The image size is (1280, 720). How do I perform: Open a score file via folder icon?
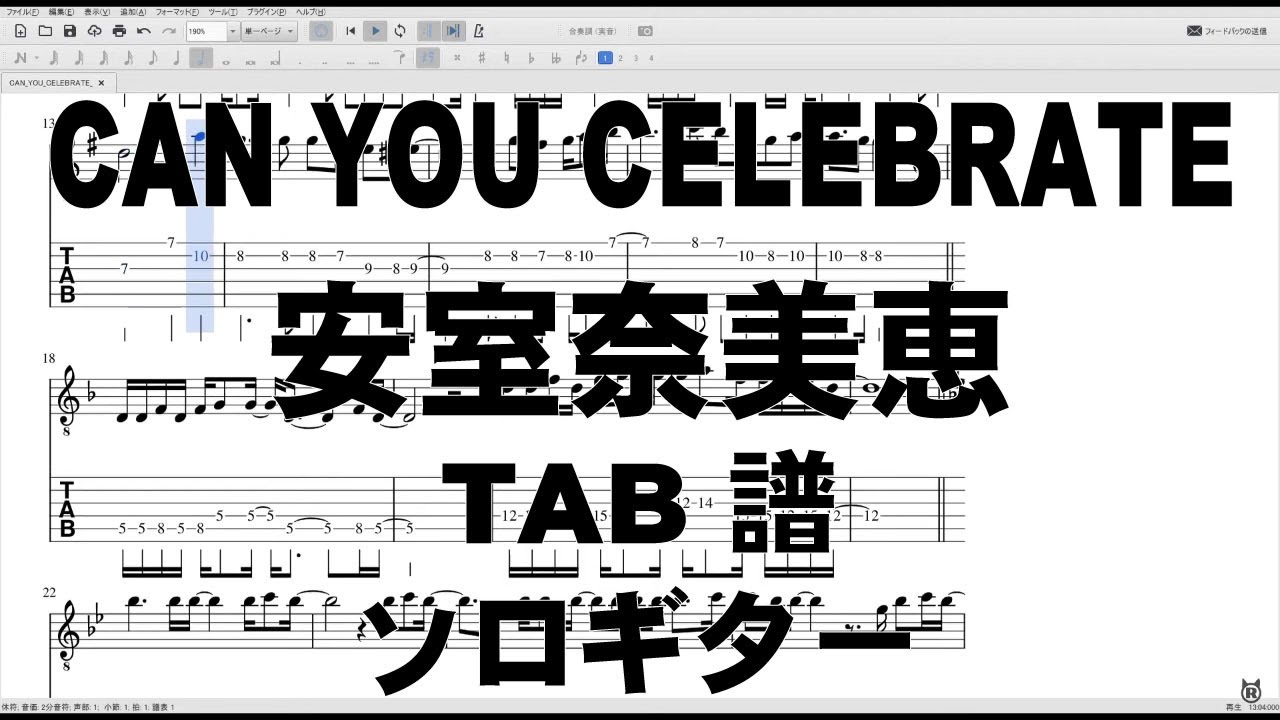[45, 31]
